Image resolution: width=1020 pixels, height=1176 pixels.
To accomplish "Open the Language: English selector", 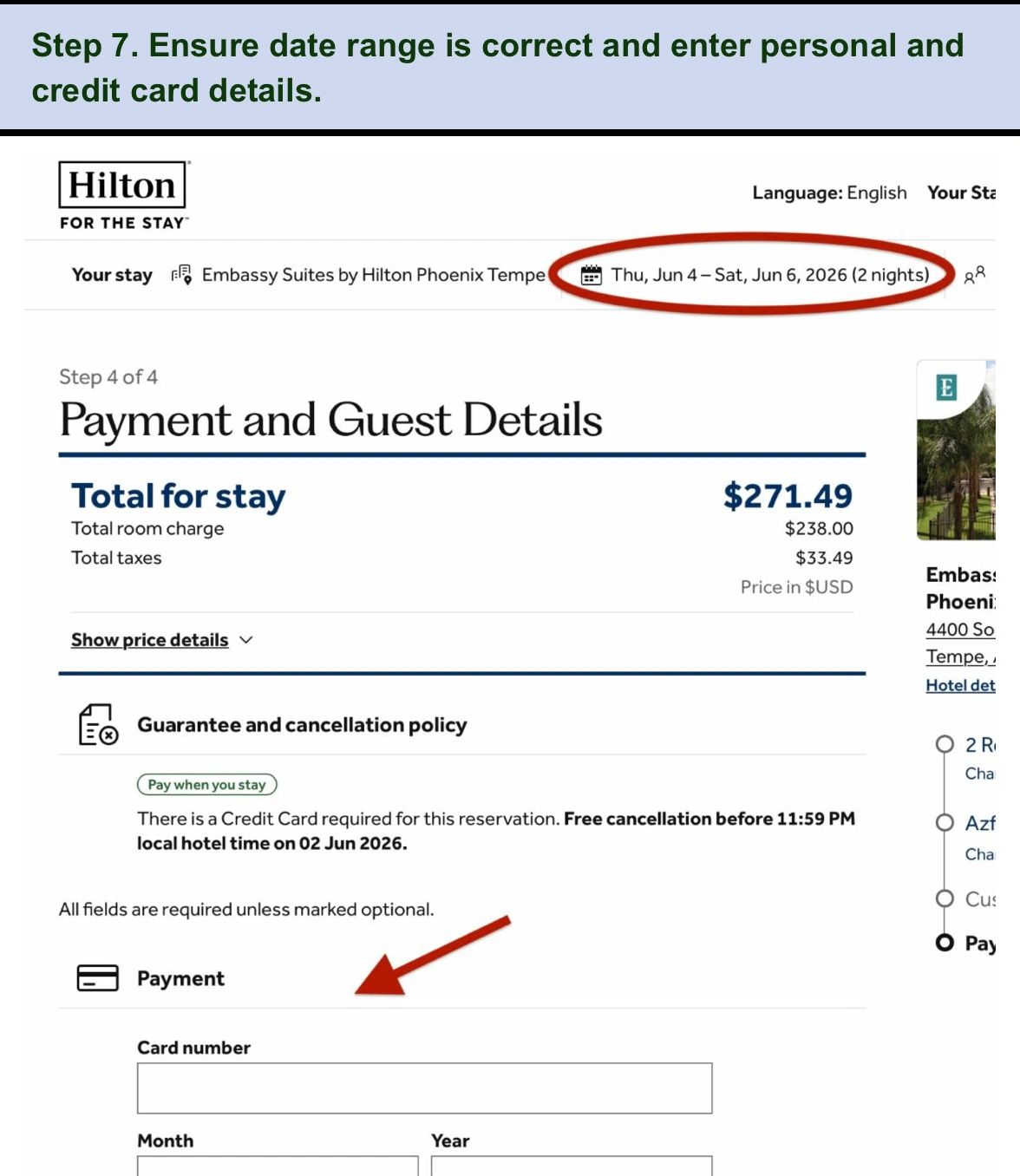I will coord(829,193).
